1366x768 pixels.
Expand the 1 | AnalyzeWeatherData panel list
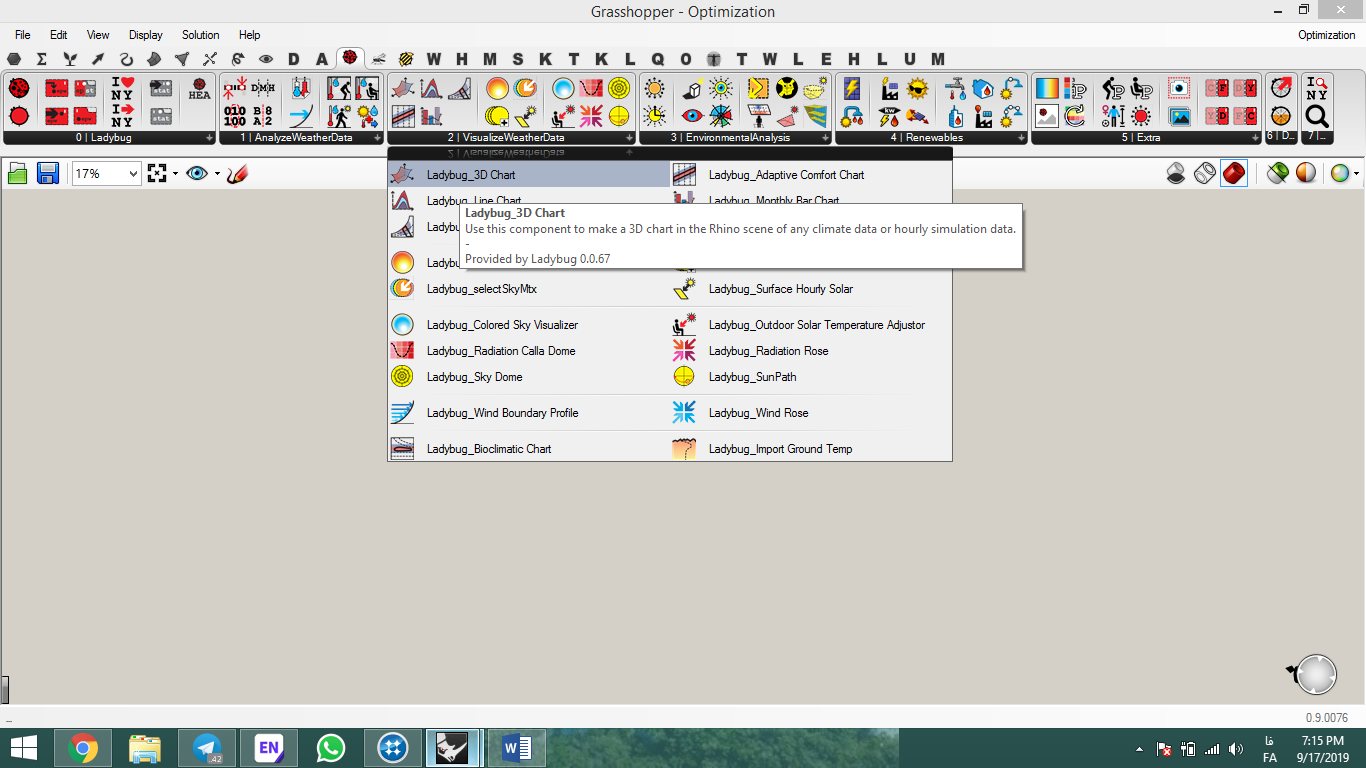pyautogui.click(x=376, y=138)
